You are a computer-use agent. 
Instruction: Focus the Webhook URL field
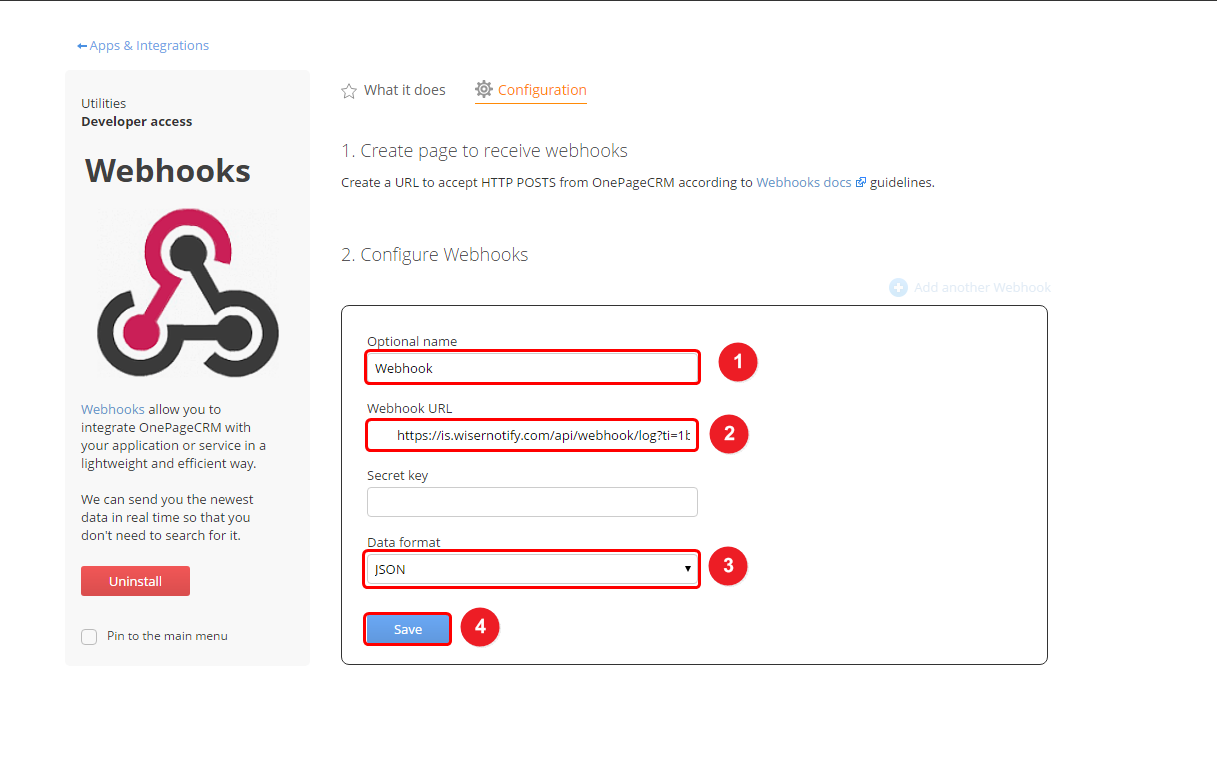click(532, 435)
